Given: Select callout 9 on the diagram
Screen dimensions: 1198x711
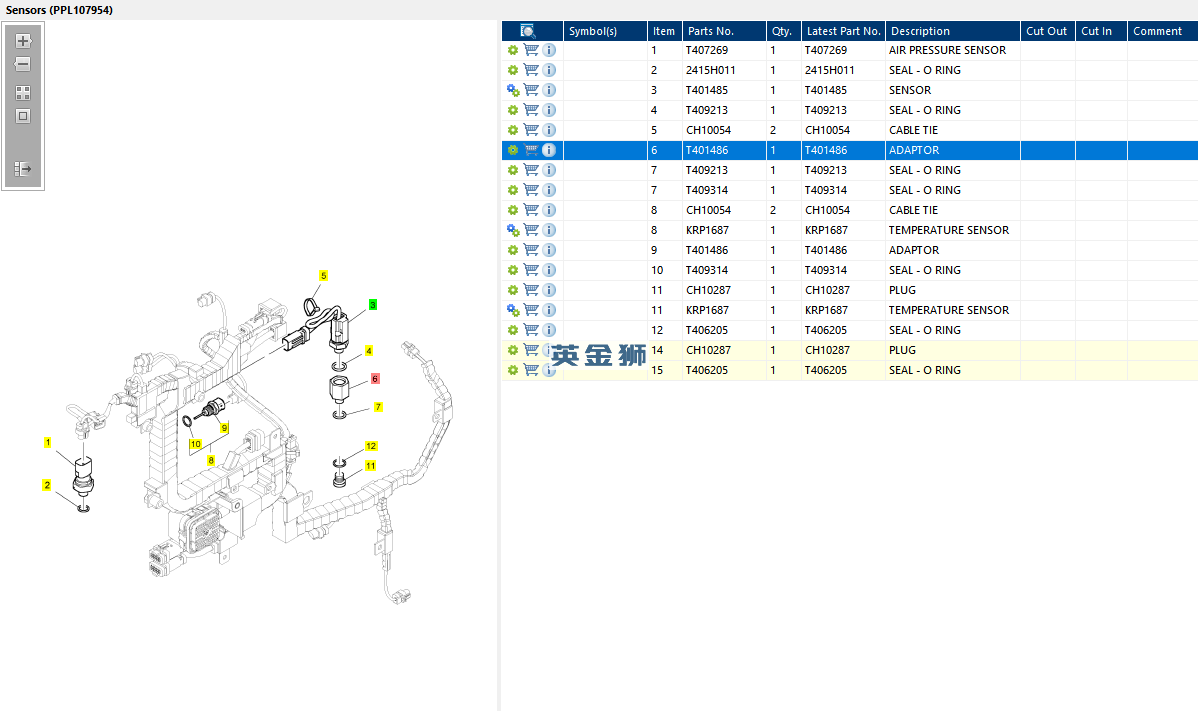Looking at the screenshot, I should (x=225, y=428).
